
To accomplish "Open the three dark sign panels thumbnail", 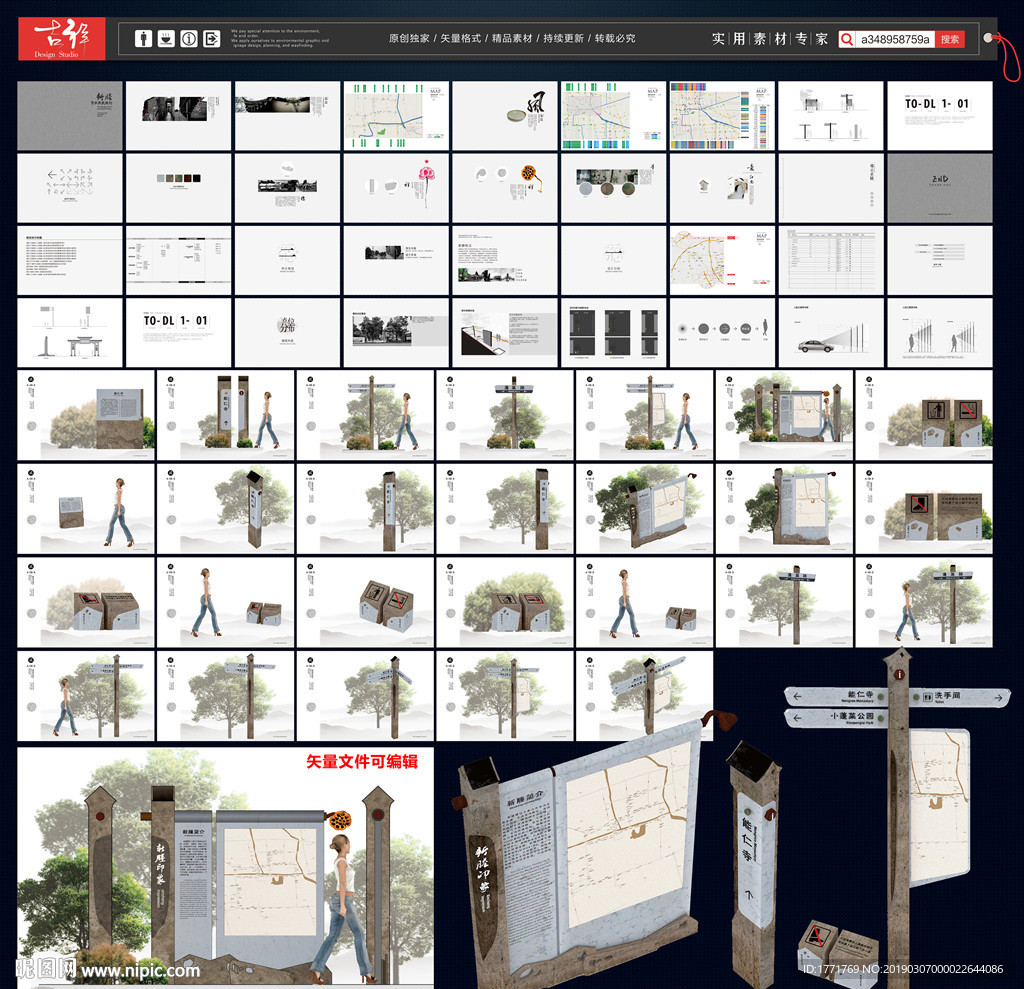I will (x=613, y=332).
